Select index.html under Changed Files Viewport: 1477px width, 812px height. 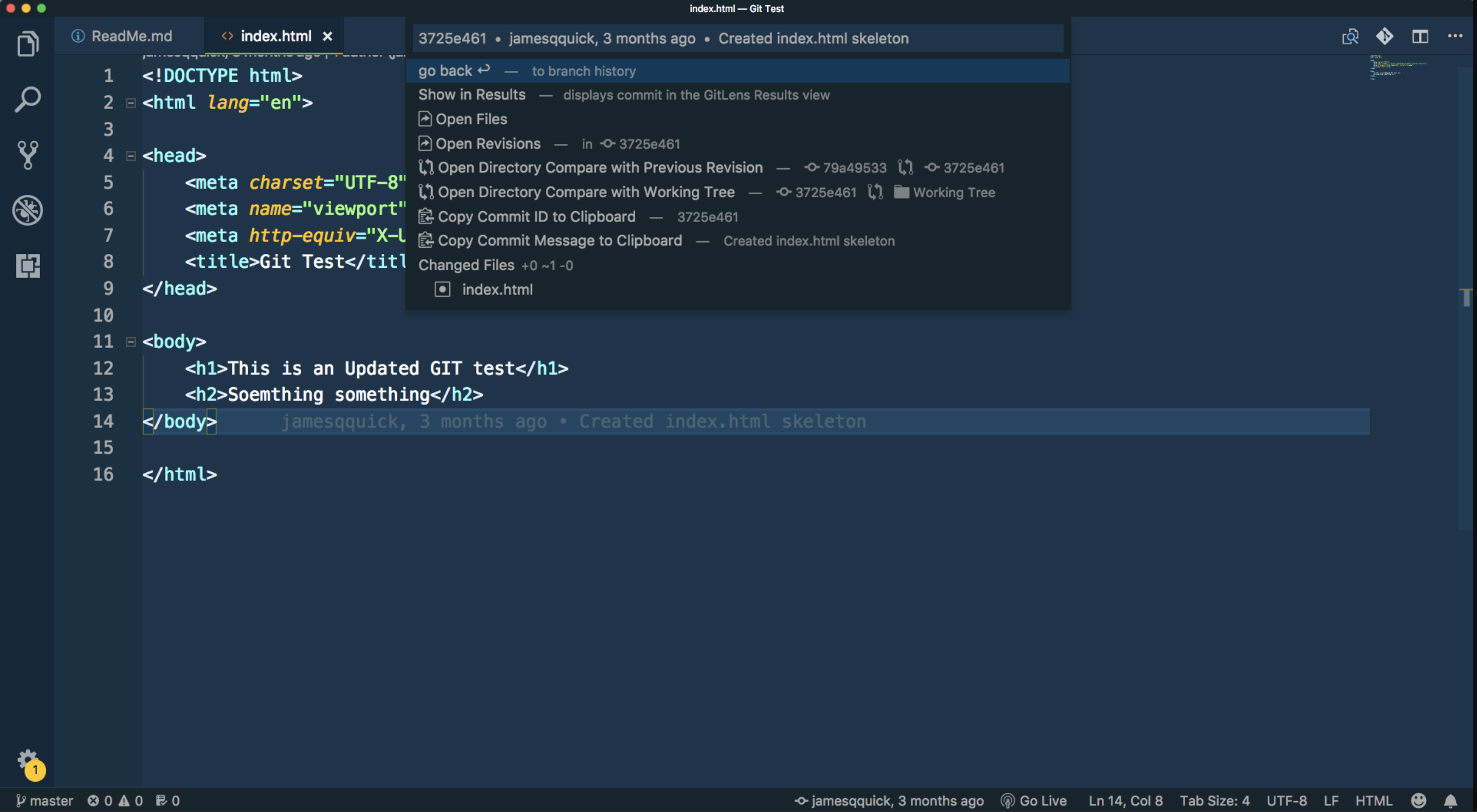click(497, 289)
